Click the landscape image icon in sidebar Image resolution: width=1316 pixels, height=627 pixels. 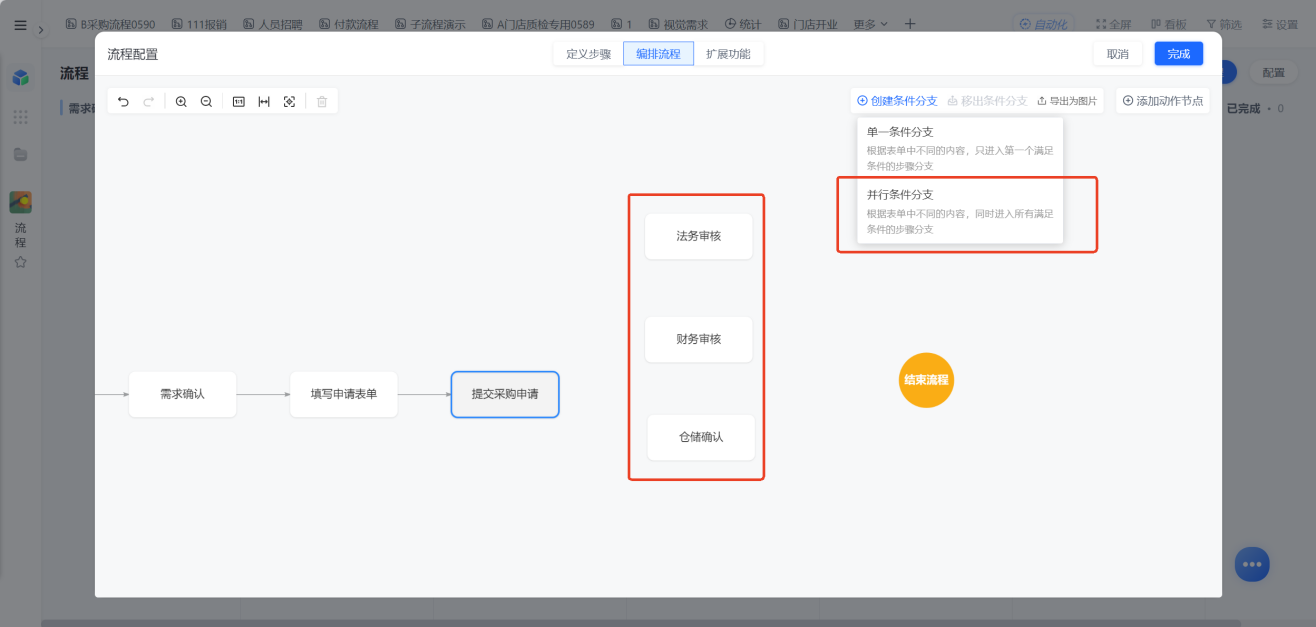[20, 202]
